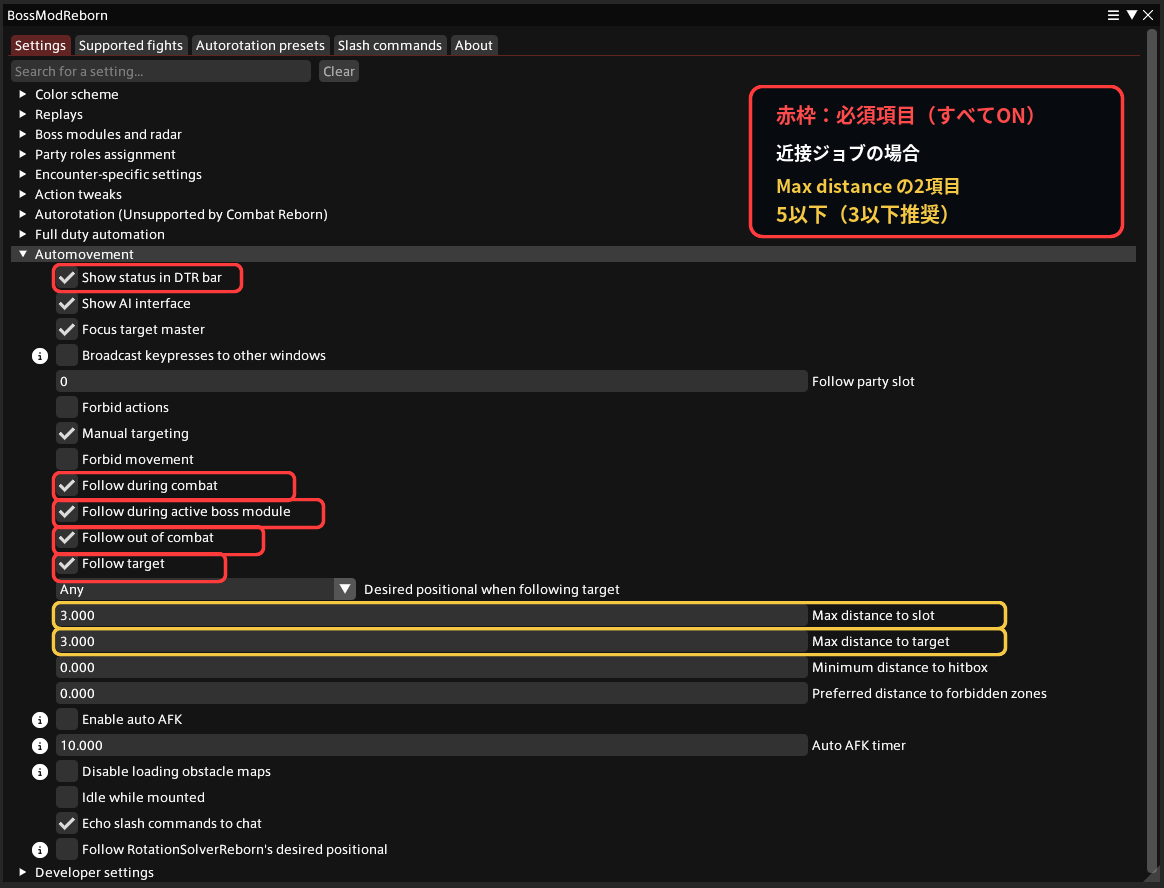Click Minimum distance to hitbox field
The width and height of the screenshot is (1164, 888).
(x=431, y=667)
